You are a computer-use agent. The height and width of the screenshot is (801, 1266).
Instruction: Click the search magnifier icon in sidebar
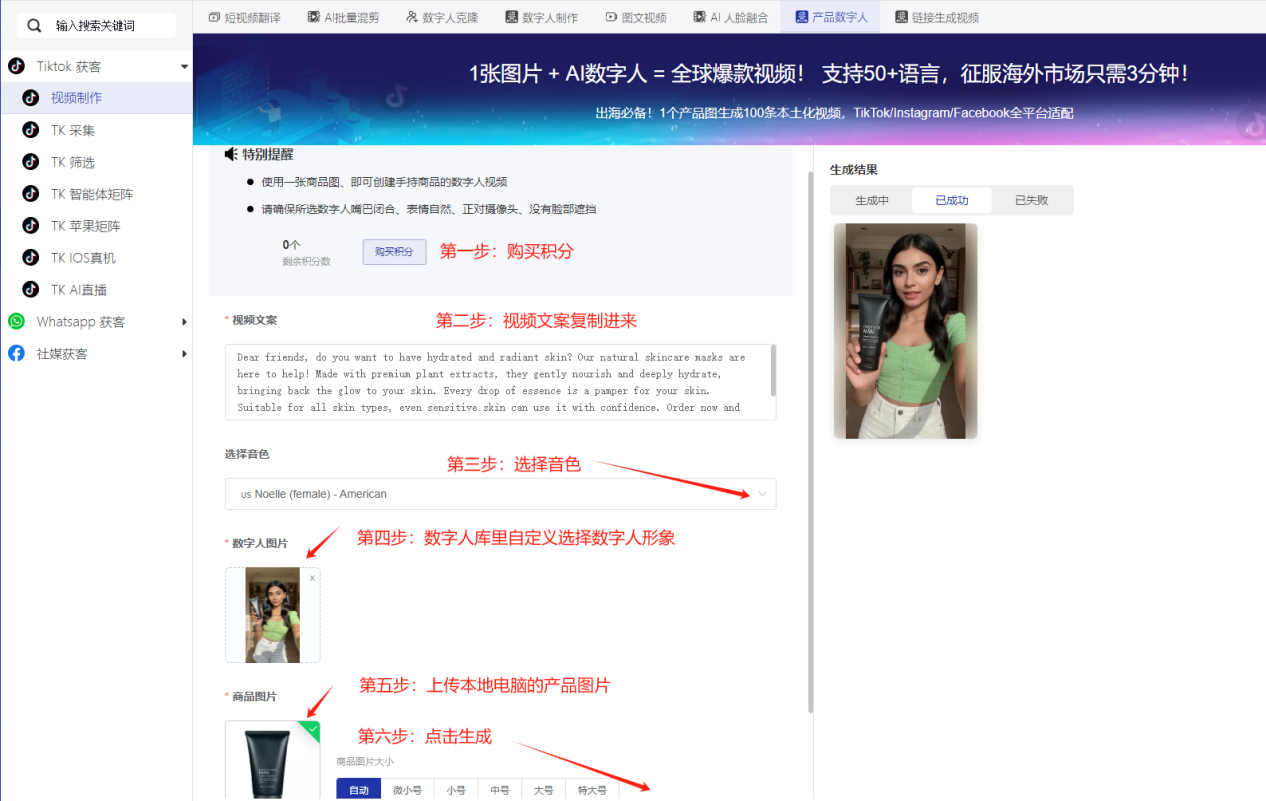point(35,25)
